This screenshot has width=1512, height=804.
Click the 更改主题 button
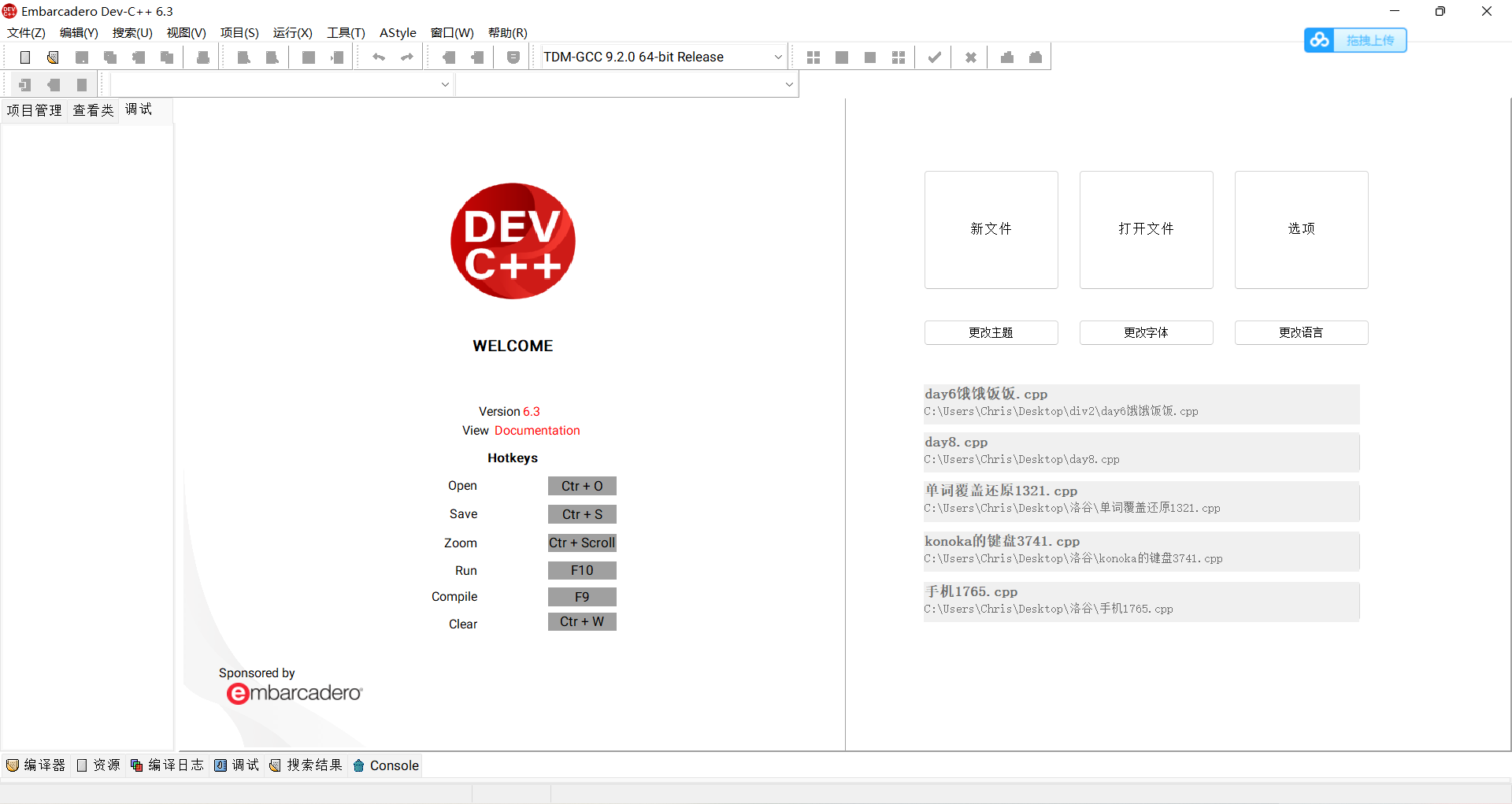tap(991, 332)
